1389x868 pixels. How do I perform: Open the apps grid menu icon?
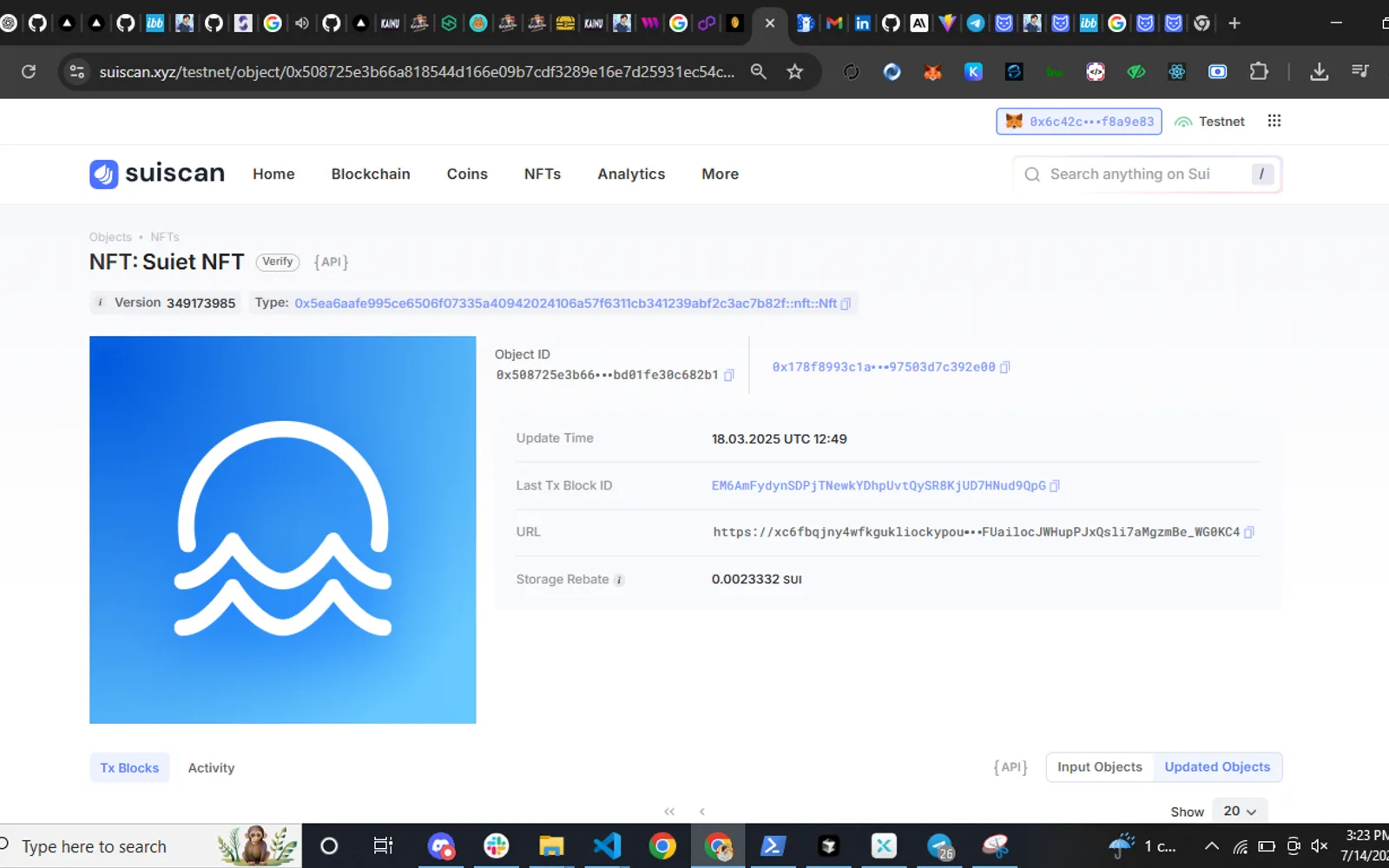click(x=1274, y=122)
